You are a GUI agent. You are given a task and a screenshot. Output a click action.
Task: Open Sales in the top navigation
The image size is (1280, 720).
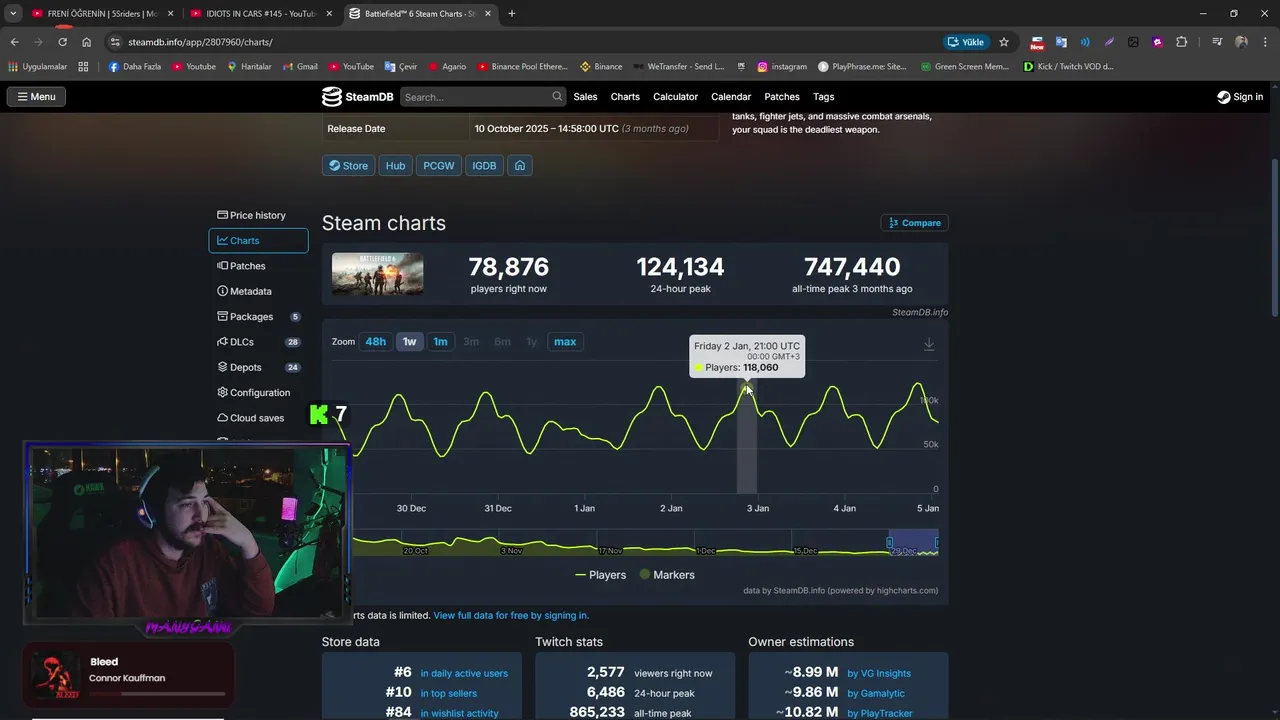585,97
